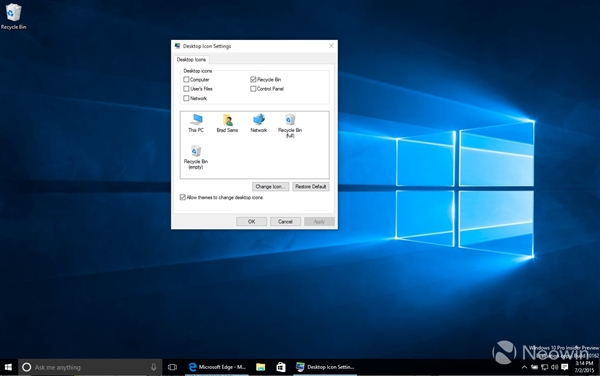Click the Change Icon... button
Screen dimensions: 600x376
tap(271, 187)
